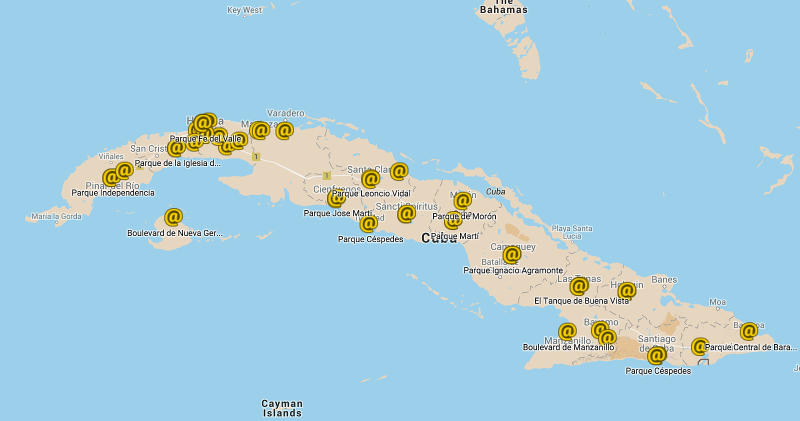Click the @ marker above Parque de Morón

point(463,201)
